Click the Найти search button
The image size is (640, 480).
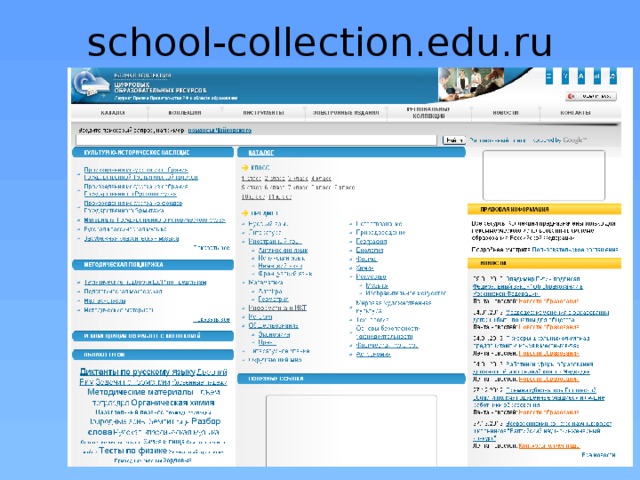[x=454, y=140]
